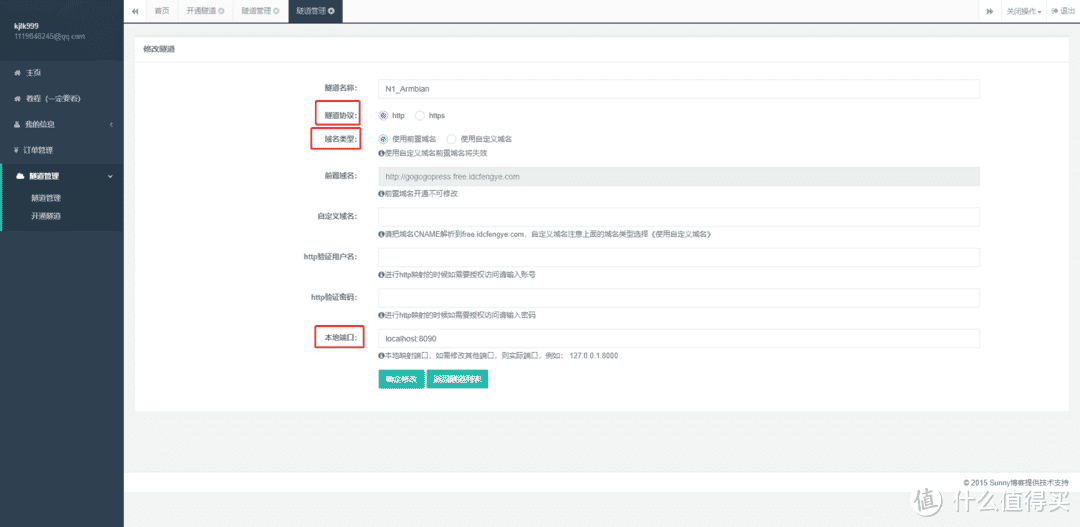Select the http protocol radio button
Viewport: 1080px width, 527px height.
pos(383,116)
